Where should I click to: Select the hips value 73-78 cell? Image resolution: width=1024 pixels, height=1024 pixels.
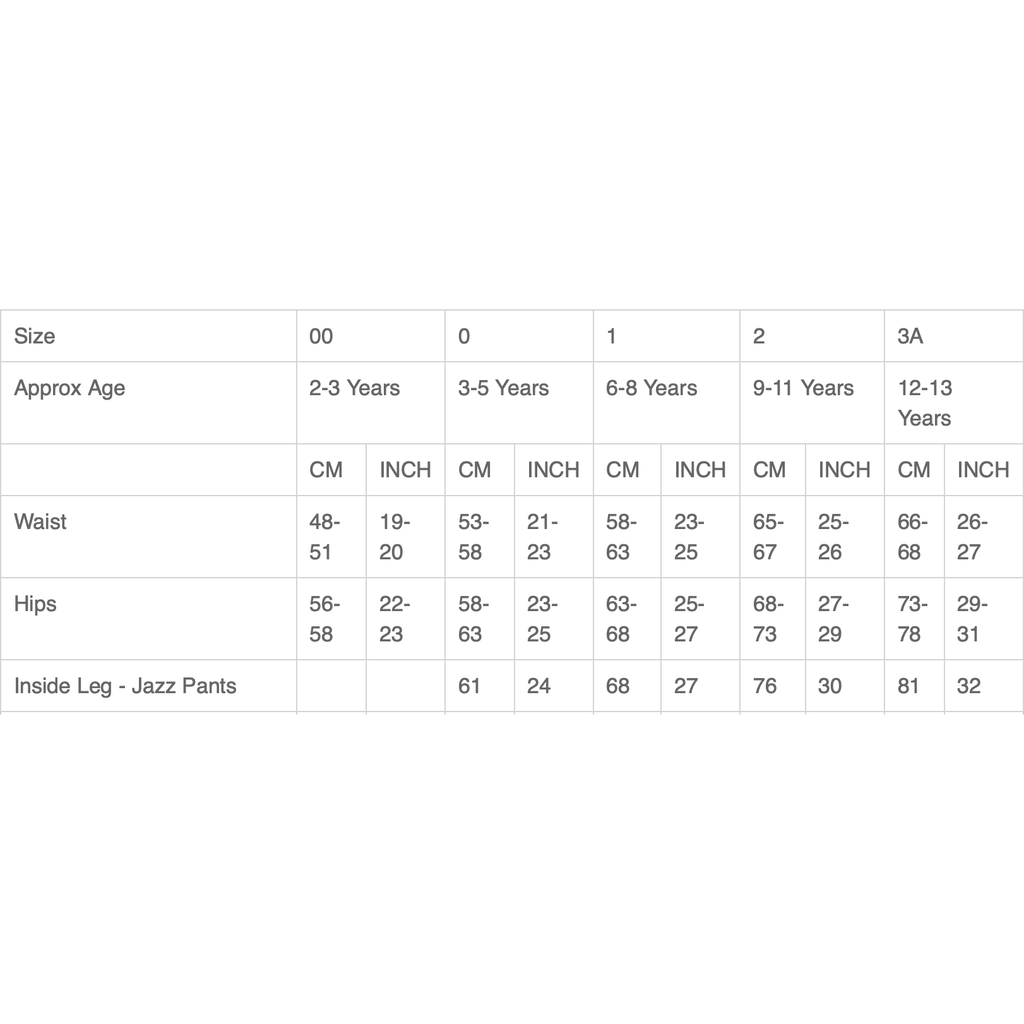coord(912,619)
